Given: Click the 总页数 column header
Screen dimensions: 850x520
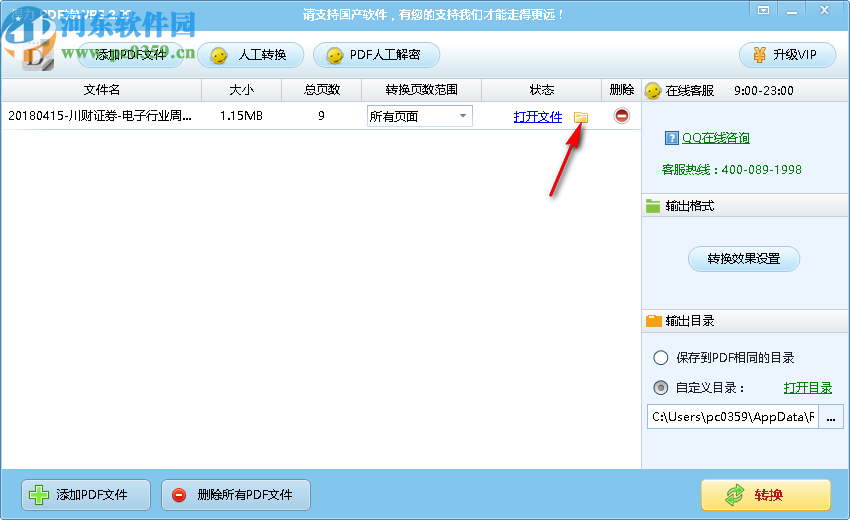Looking at the screenshot, I should pyautogui.click(x=321, y=90).
